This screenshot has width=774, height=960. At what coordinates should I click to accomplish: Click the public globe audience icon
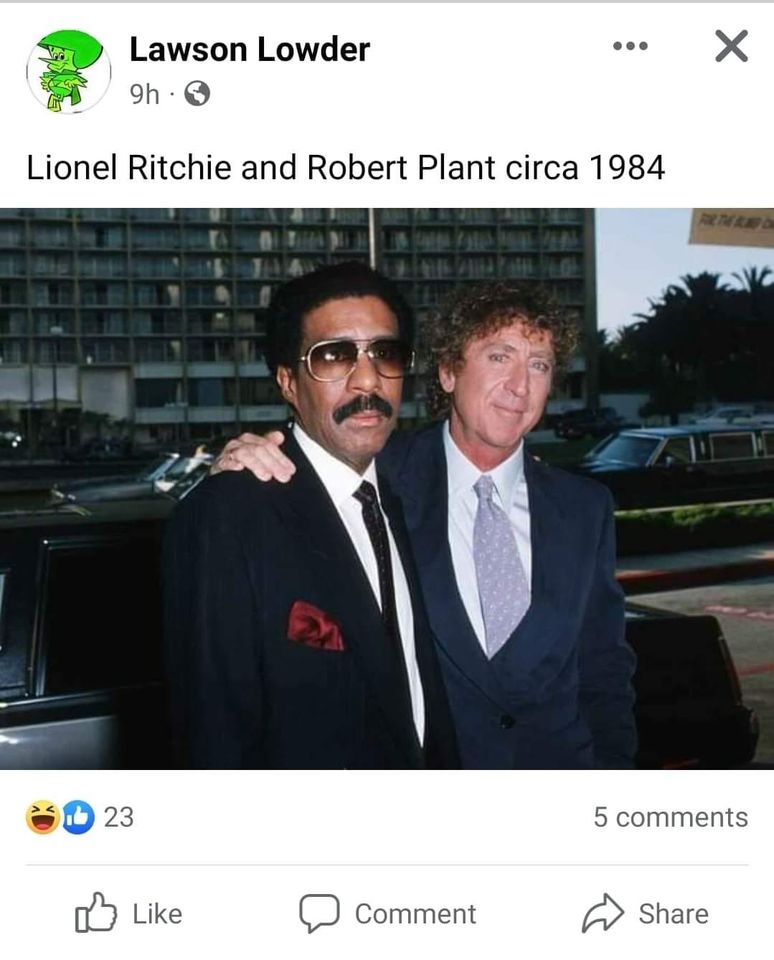pos(198,94)
